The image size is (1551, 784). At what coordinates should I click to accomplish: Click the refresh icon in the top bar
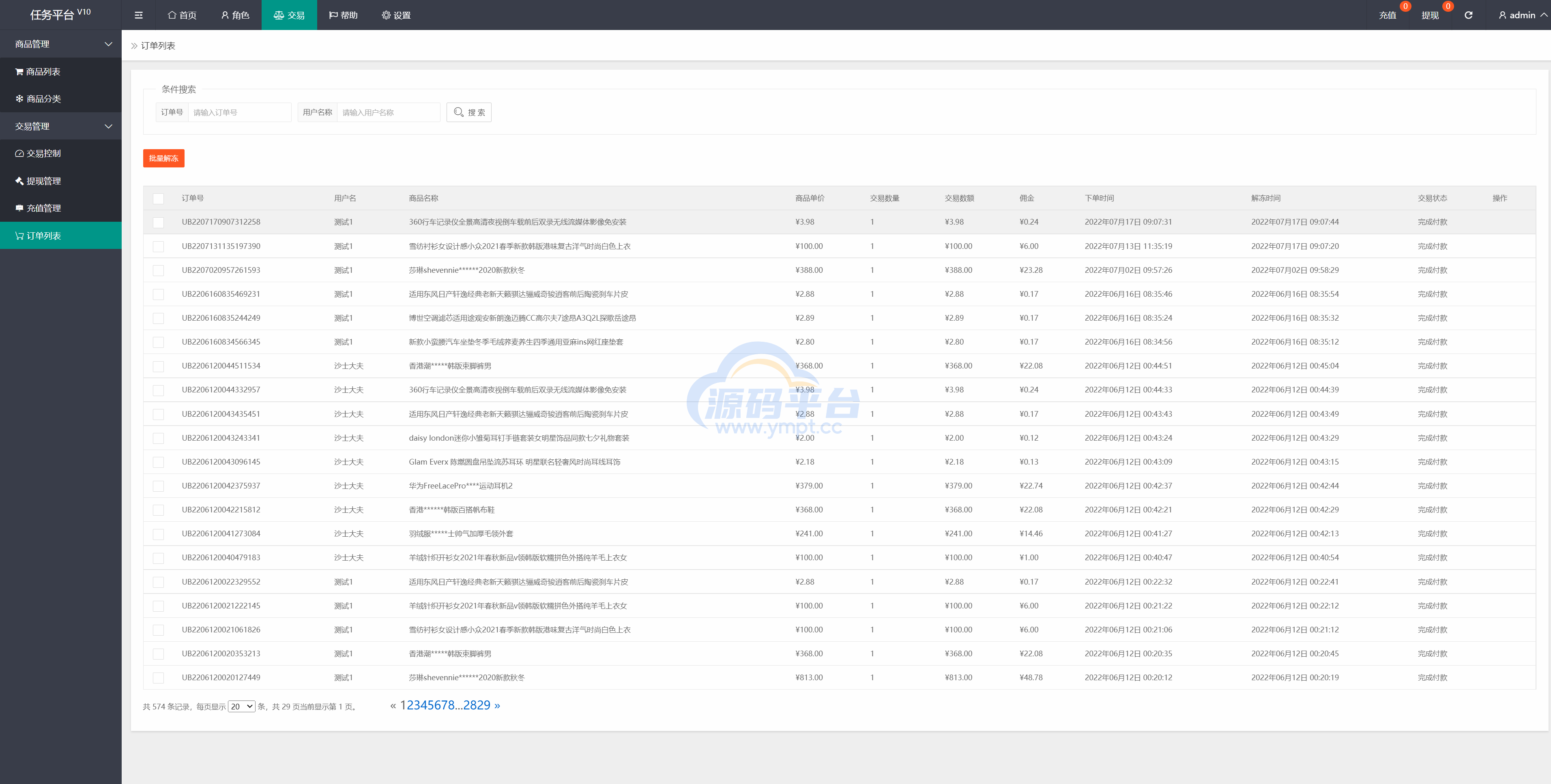(x=1469, y=15)
